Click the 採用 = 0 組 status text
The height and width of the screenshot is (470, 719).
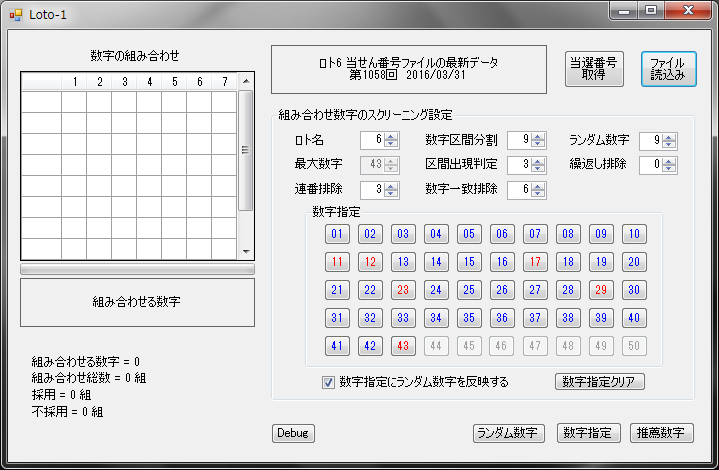61,395
